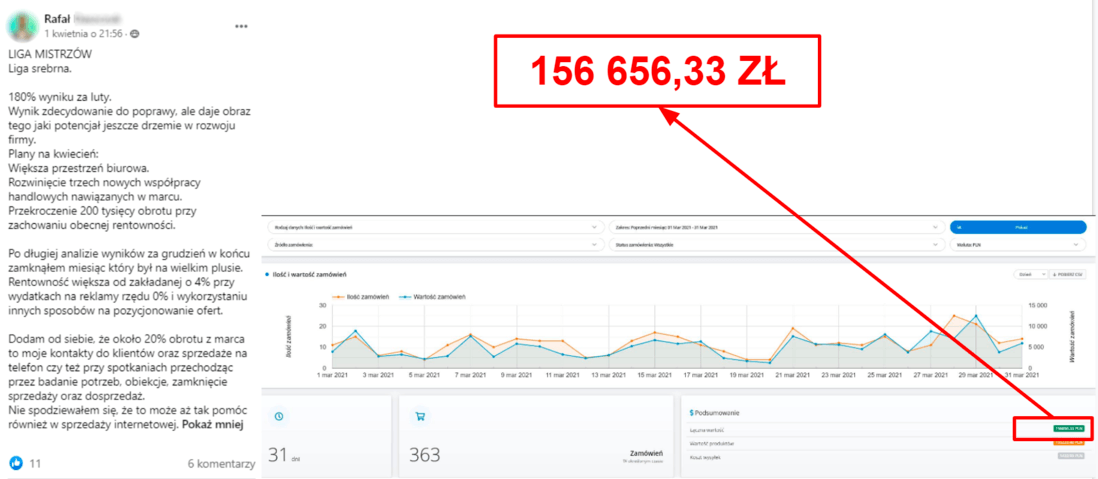The image size is (1098, 479).
Task: Open the 'Rodzaj danych' dropdown
Action: (x=434, y=227)
